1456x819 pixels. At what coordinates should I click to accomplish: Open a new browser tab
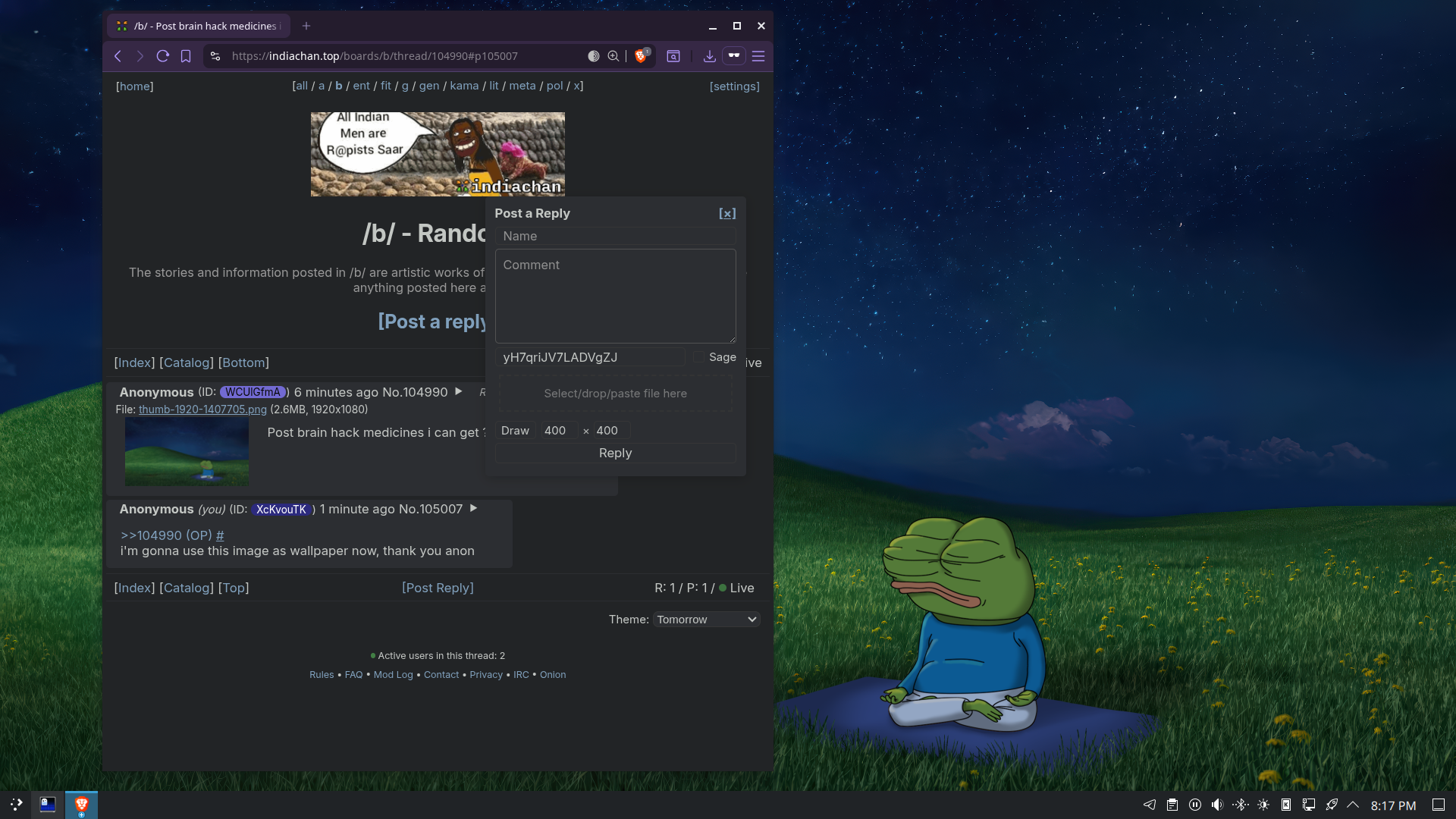[x=306, y=26]
